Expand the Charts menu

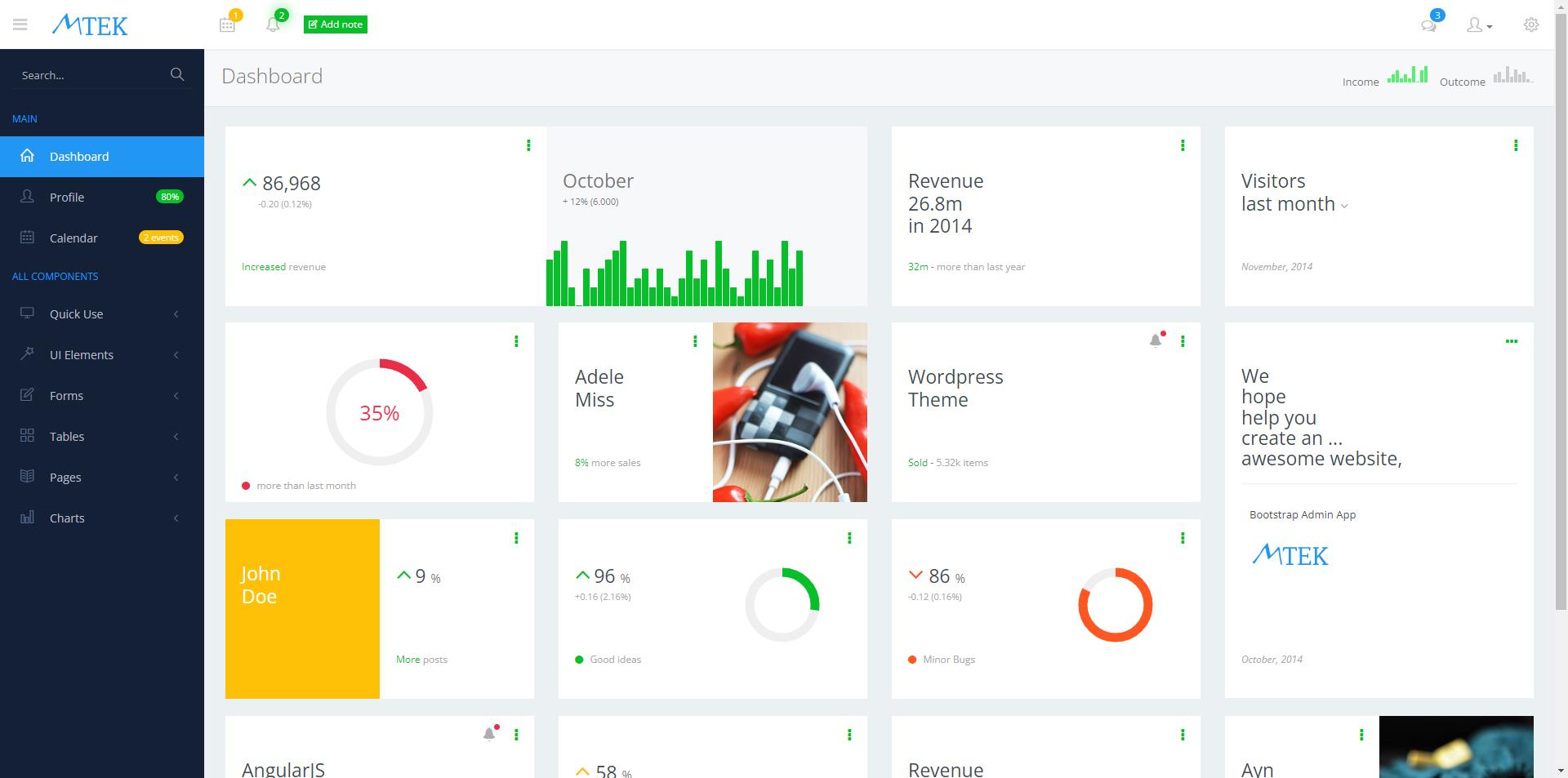[102, 518]
